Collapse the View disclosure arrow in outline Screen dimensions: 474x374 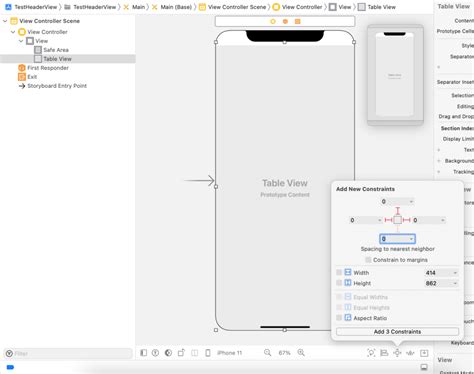(x=21, y=41)
